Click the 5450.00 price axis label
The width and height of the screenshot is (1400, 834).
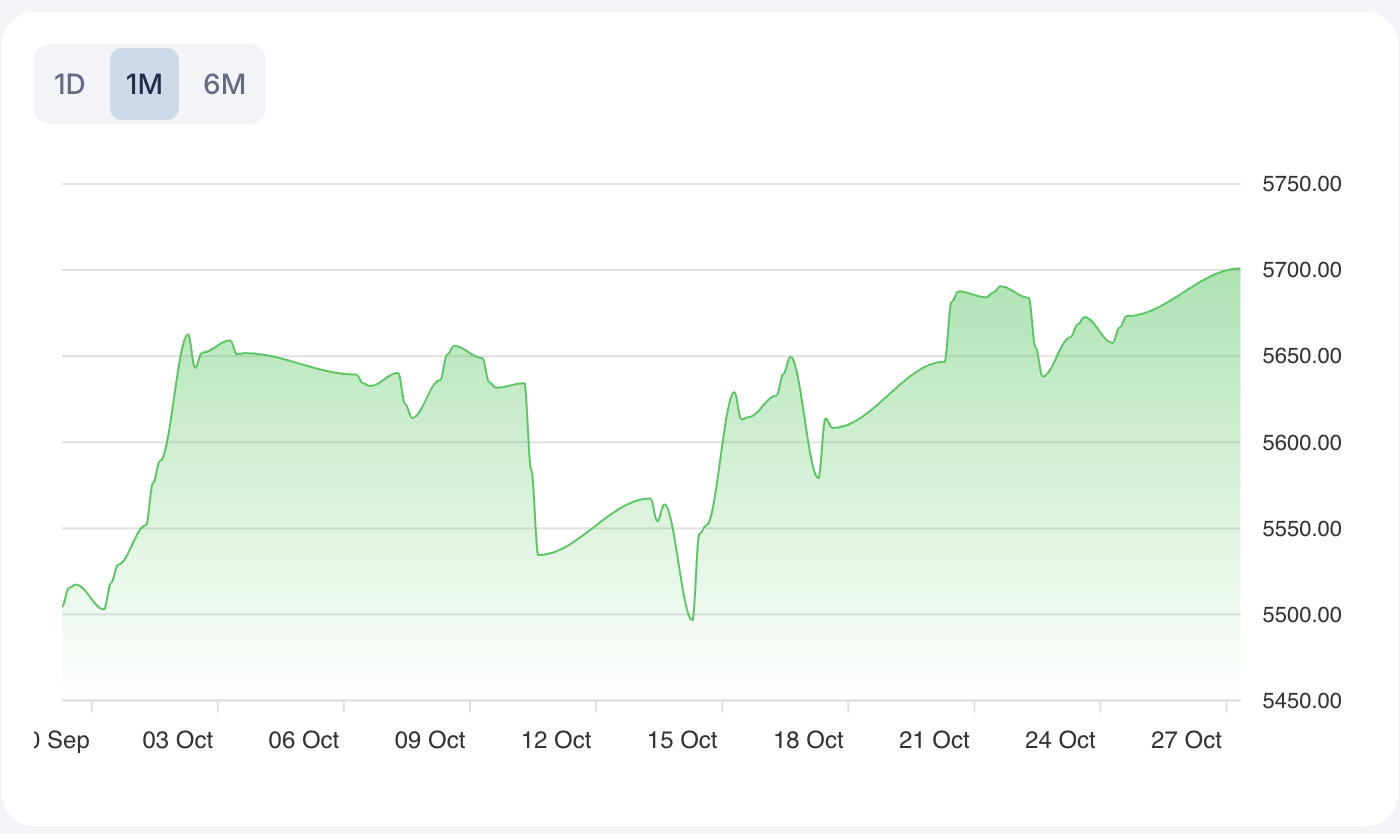[1301, 701]
